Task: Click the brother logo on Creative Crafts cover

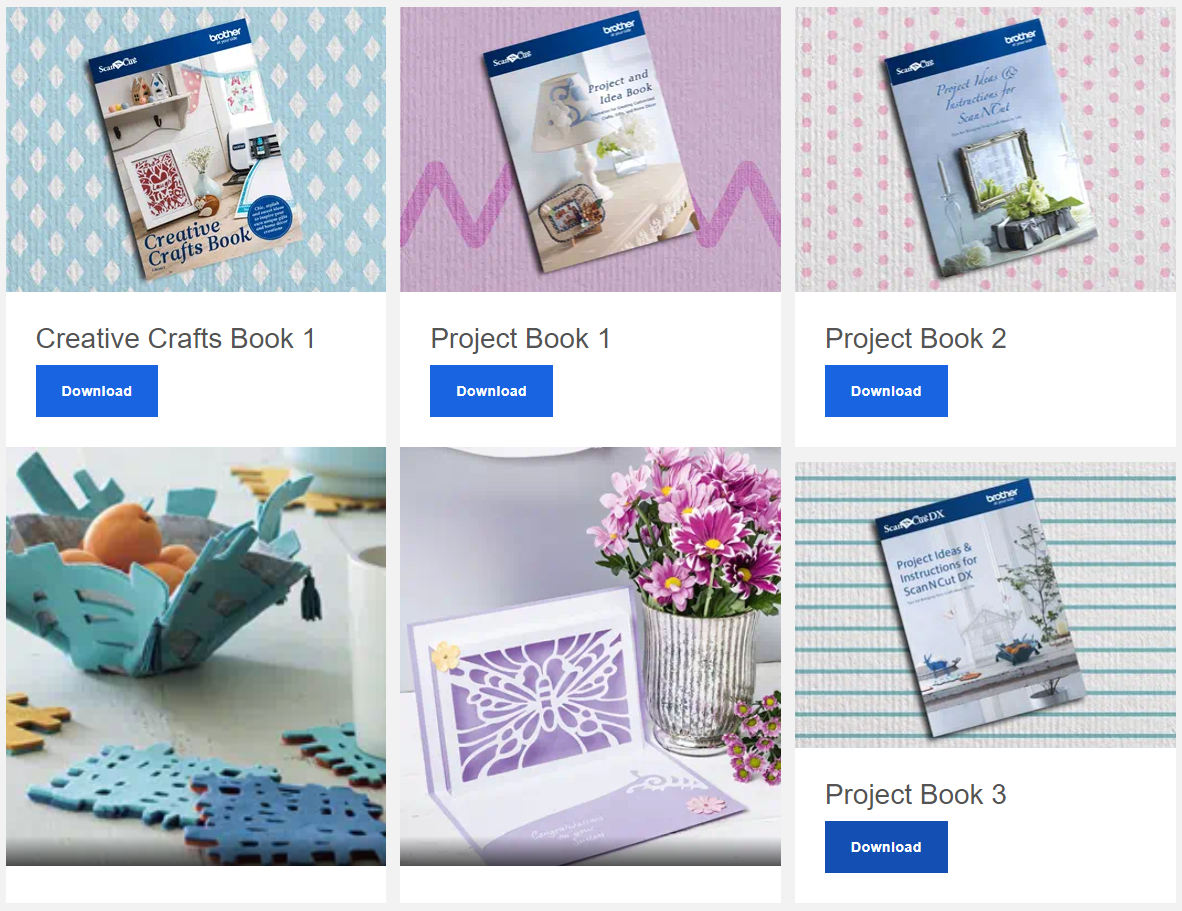Action: coord(225,35)
